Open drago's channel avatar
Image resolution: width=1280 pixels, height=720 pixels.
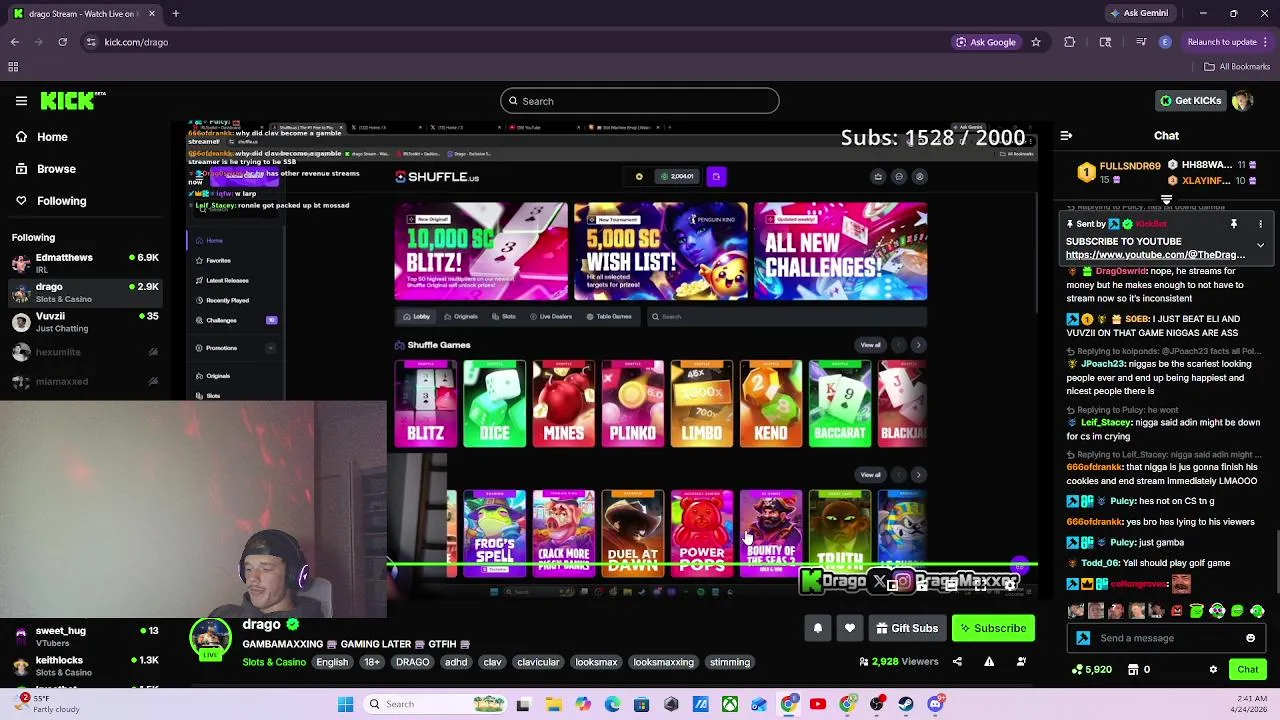tap(211, 640)
